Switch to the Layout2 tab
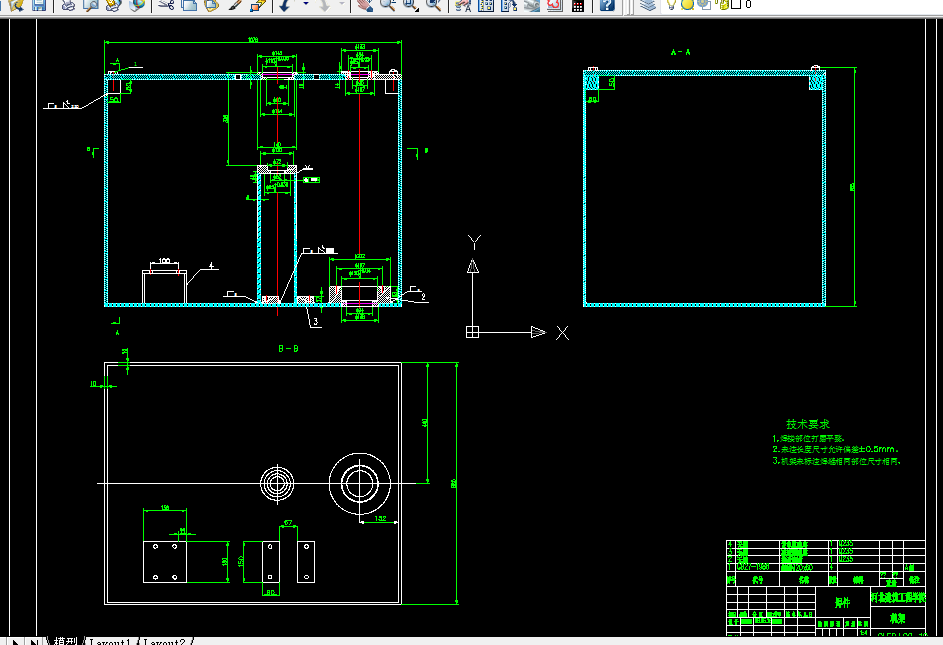 [x=164, y=641]
